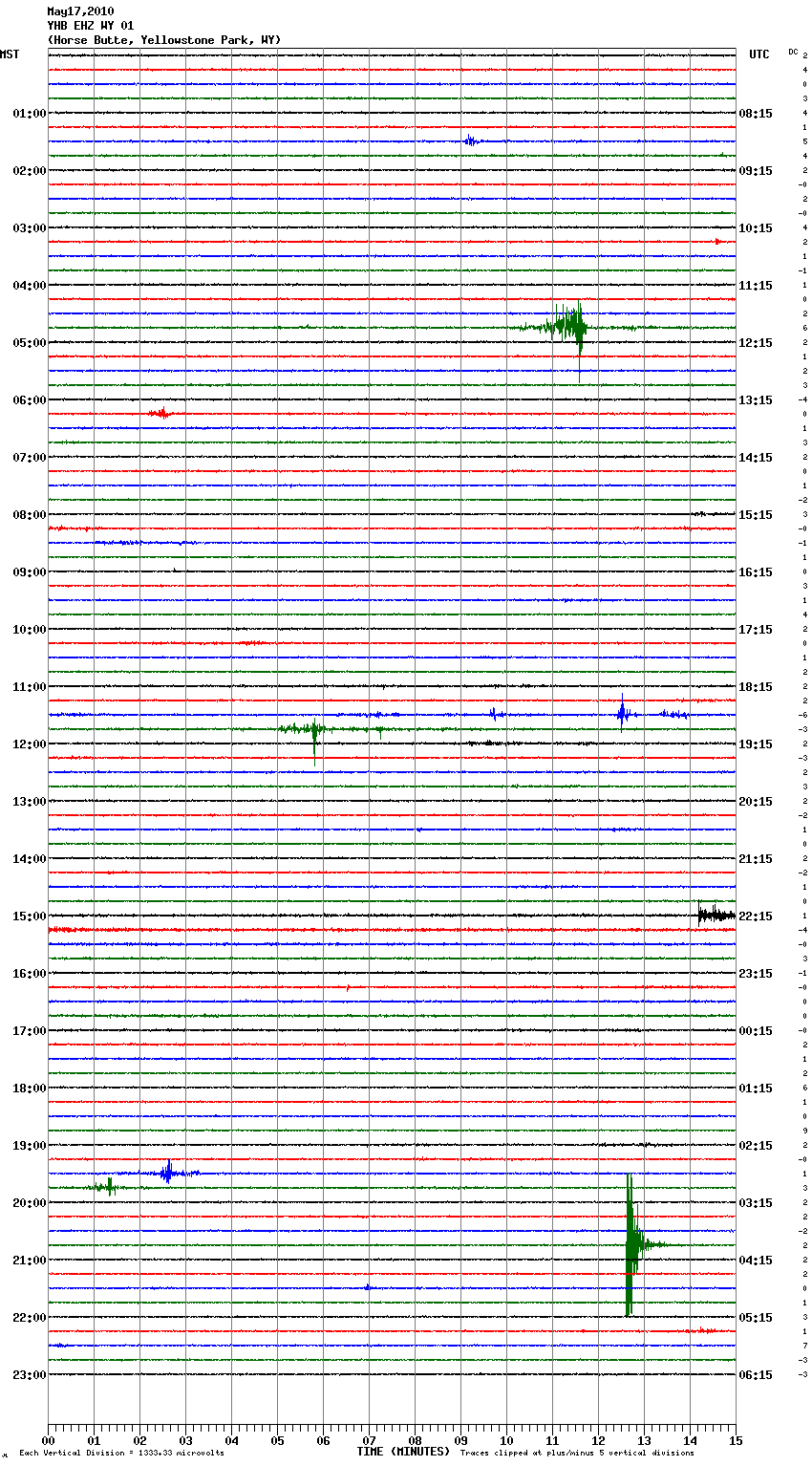
Task: Click the Horse Butte, Yellowstone Park station title
Action: tap(164, 40)
